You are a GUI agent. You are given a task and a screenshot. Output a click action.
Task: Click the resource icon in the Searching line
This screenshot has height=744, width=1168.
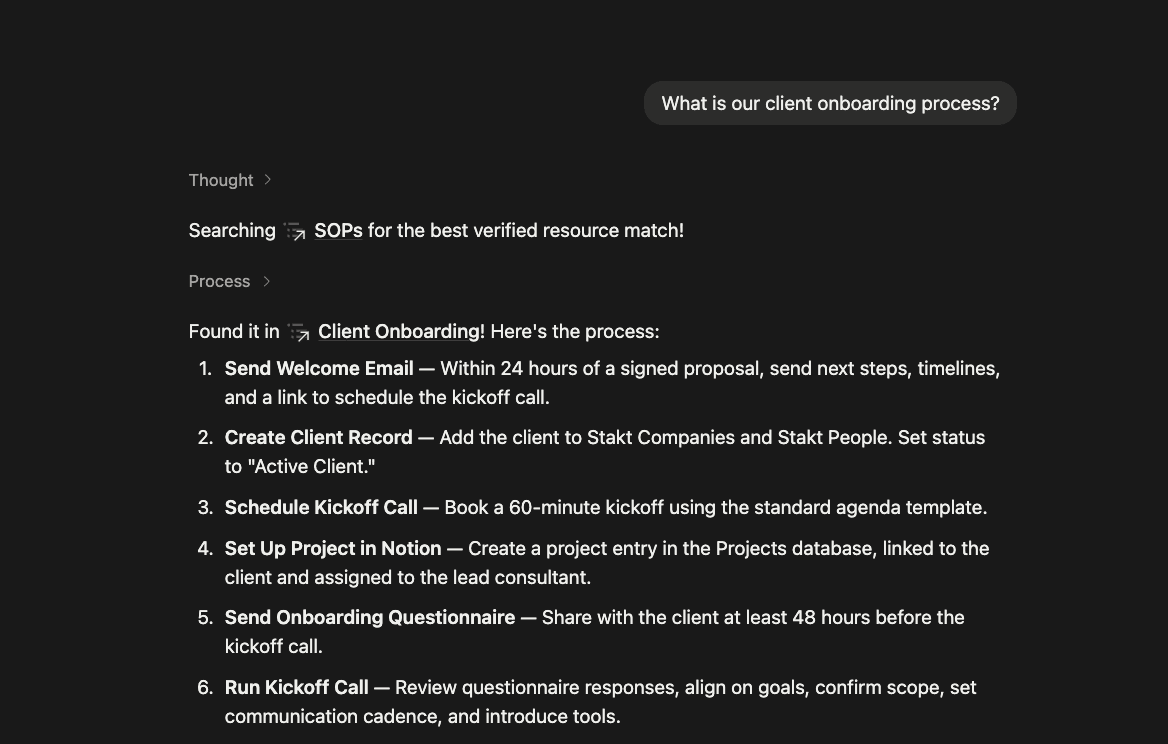coord(295,231)
